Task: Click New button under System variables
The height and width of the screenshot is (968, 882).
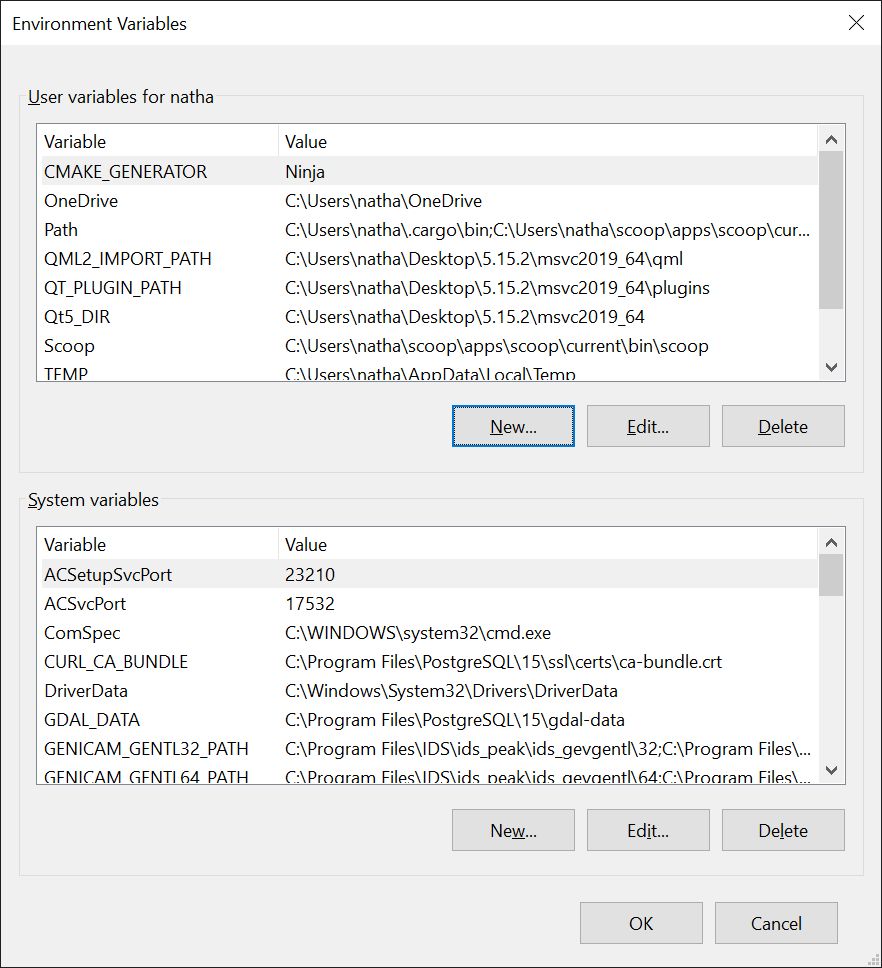Action: pyautogui.click(x=513, y=830)
